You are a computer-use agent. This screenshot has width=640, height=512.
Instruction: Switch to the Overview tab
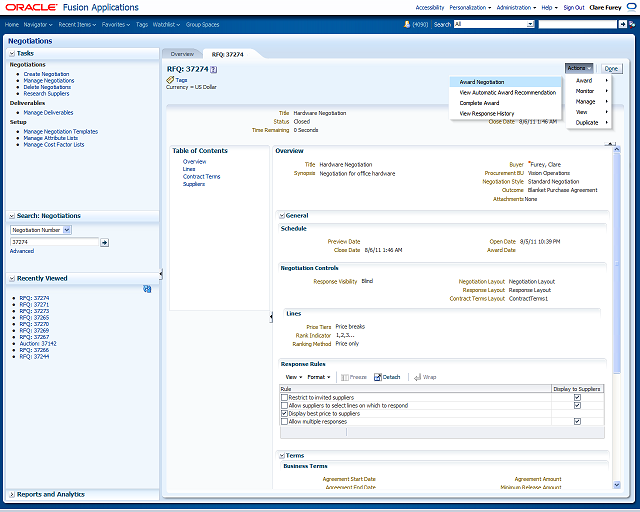[182, 54]
